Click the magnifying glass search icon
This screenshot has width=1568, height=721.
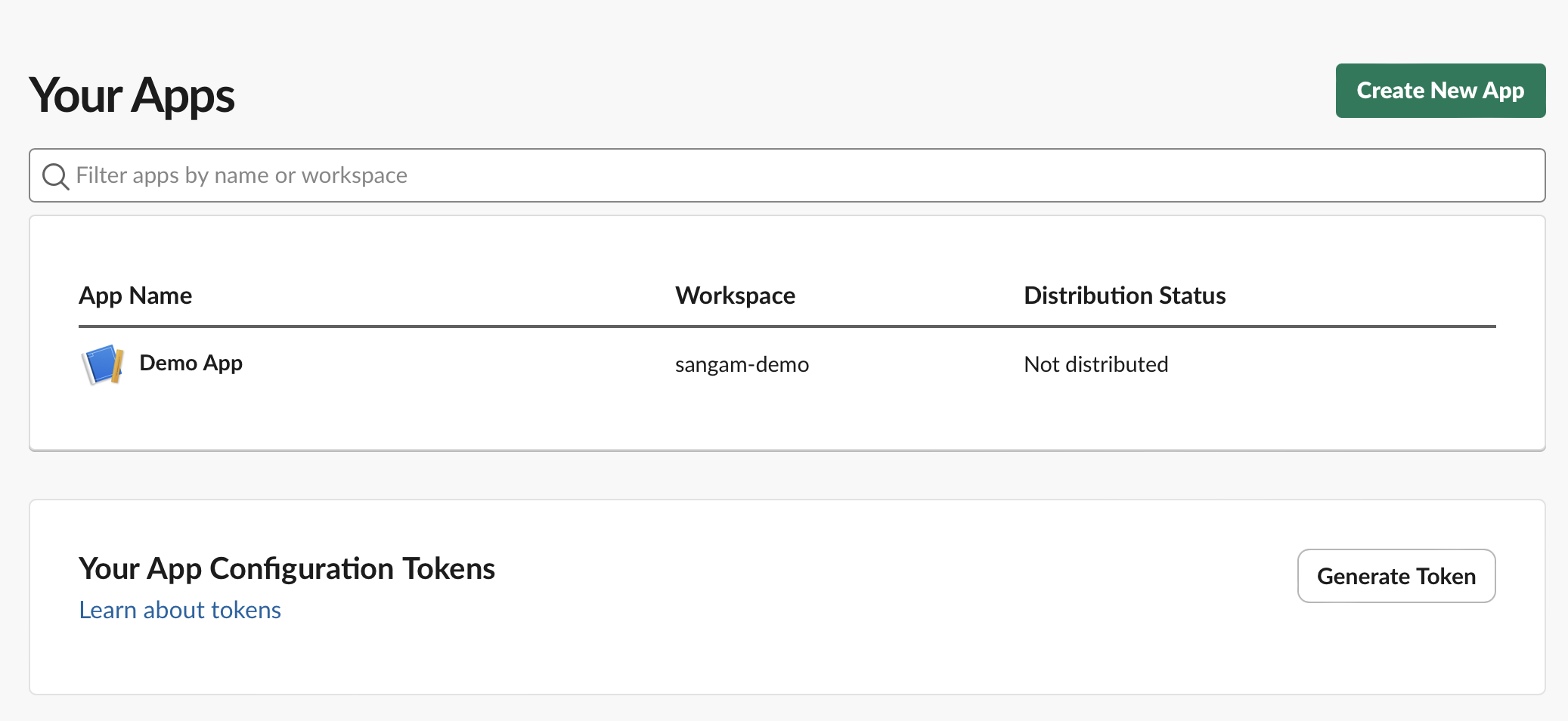coord(55,176)
